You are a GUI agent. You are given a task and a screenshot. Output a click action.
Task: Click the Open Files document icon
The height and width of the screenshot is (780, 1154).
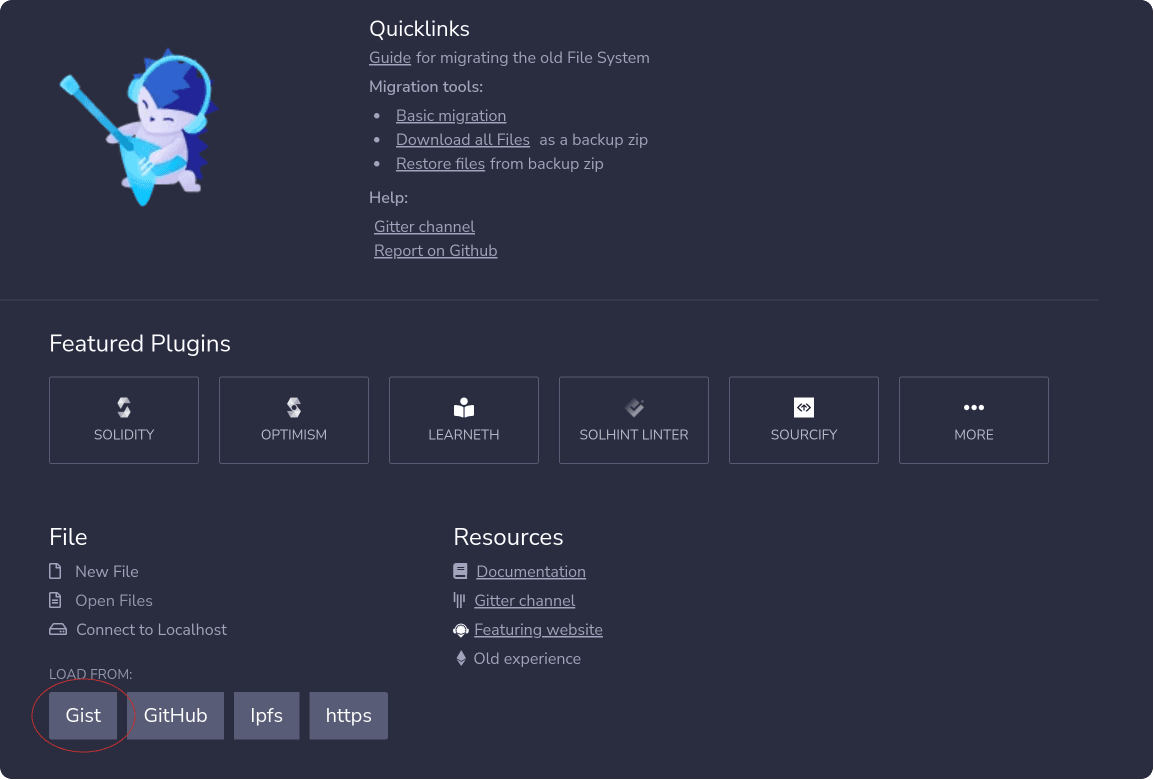click(x=55, y=600)
